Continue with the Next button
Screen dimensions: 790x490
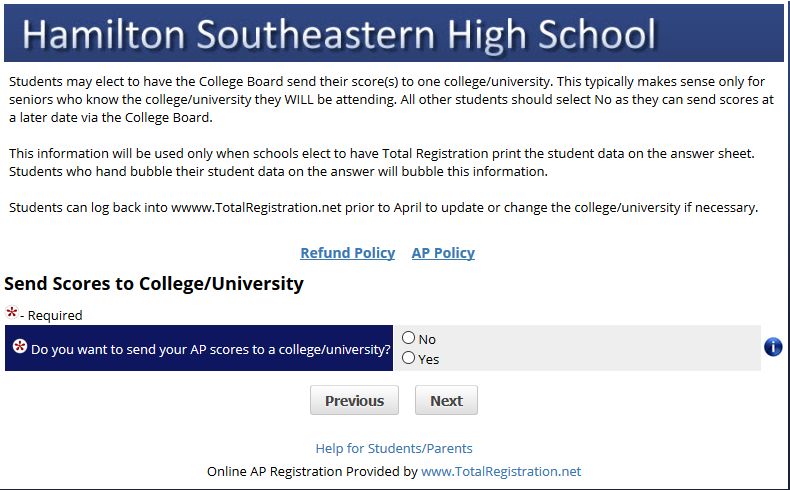[446, 400]
